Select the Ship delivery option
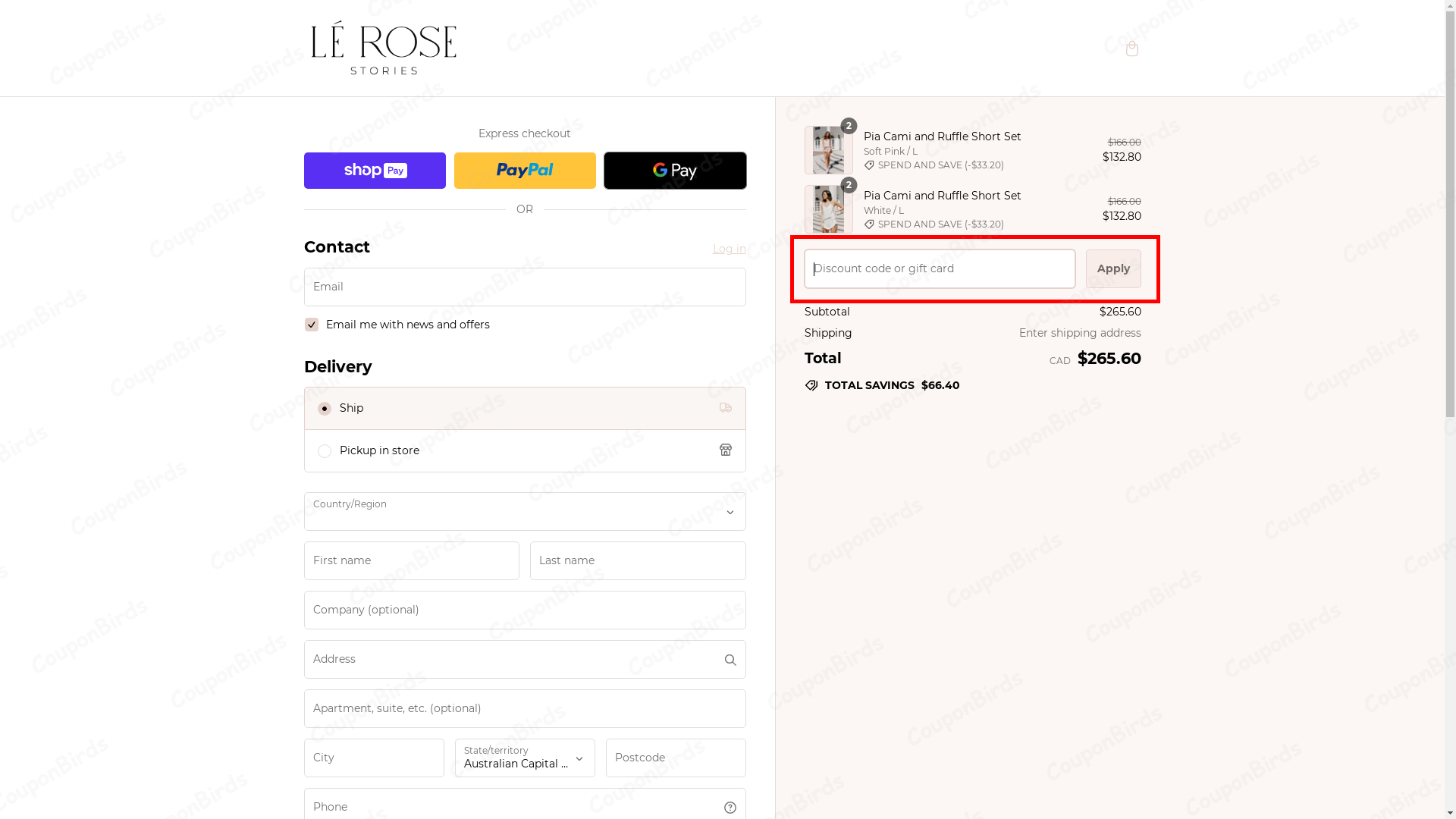Screen dimensions: 1456x819 tap(325, 408)
